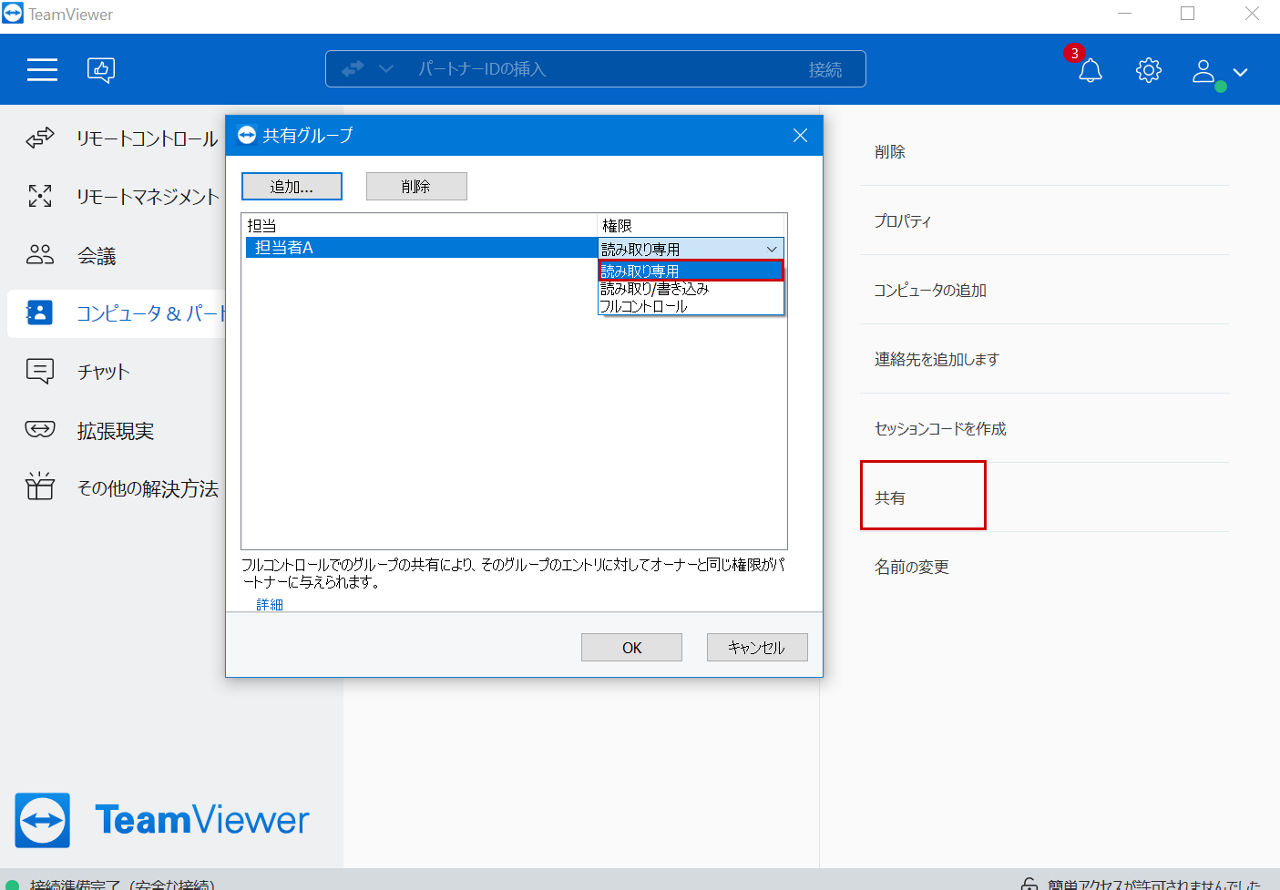Choose 読み取り/書き込み from the permission list
The width and height of the screenshot is (1280, 890).
(691, 289)
